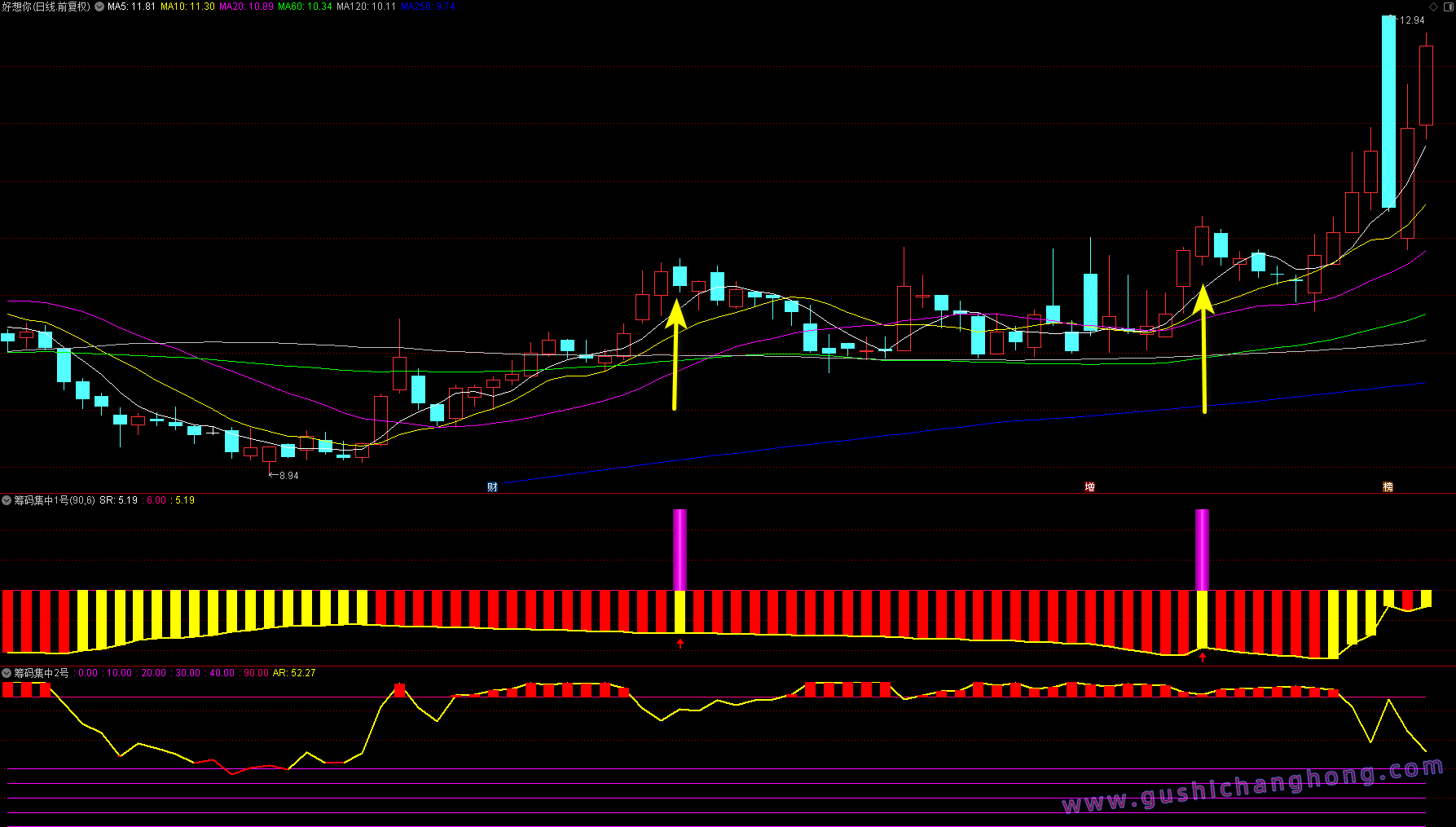Click the blue MA250 label

(428, 7)
